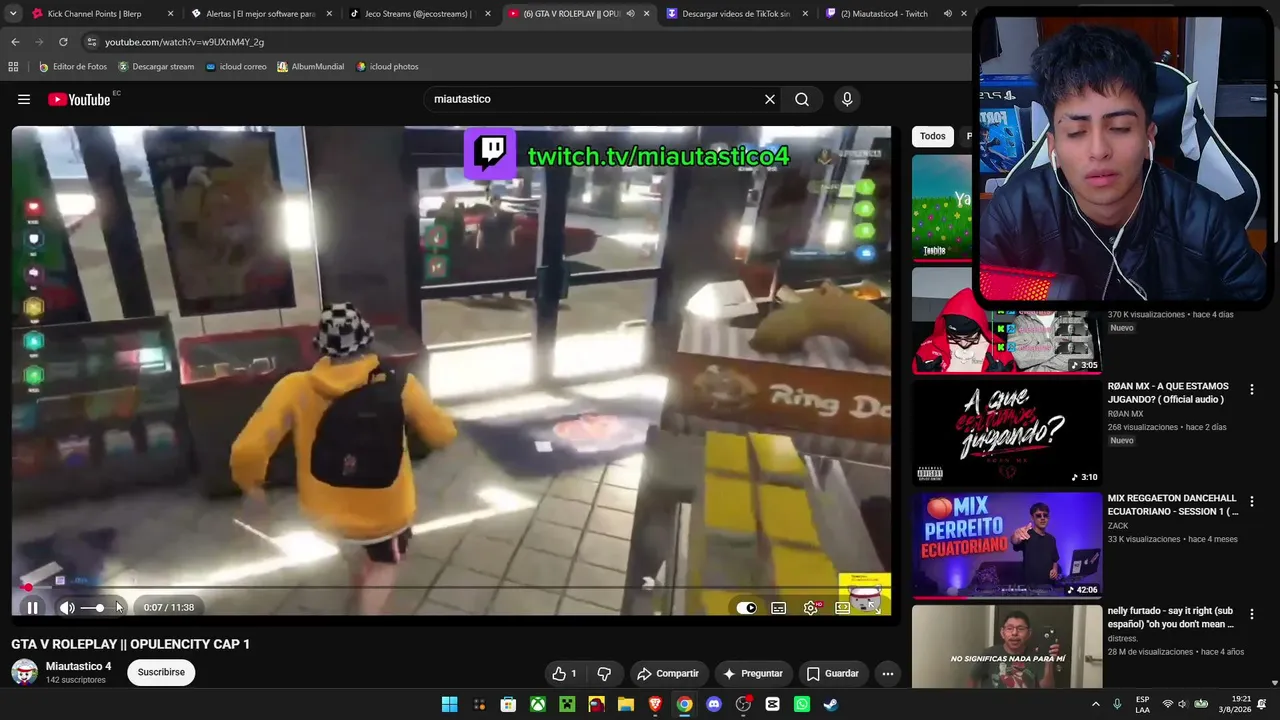
Task: Dislike the video with the thumbs-down button
Action: (604, 674)
